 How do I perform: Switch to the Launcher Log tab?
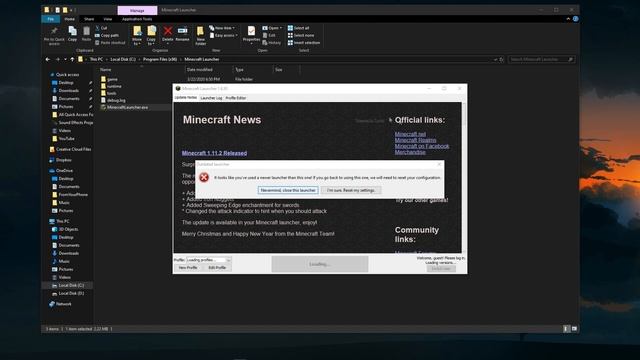click(211, 98)
